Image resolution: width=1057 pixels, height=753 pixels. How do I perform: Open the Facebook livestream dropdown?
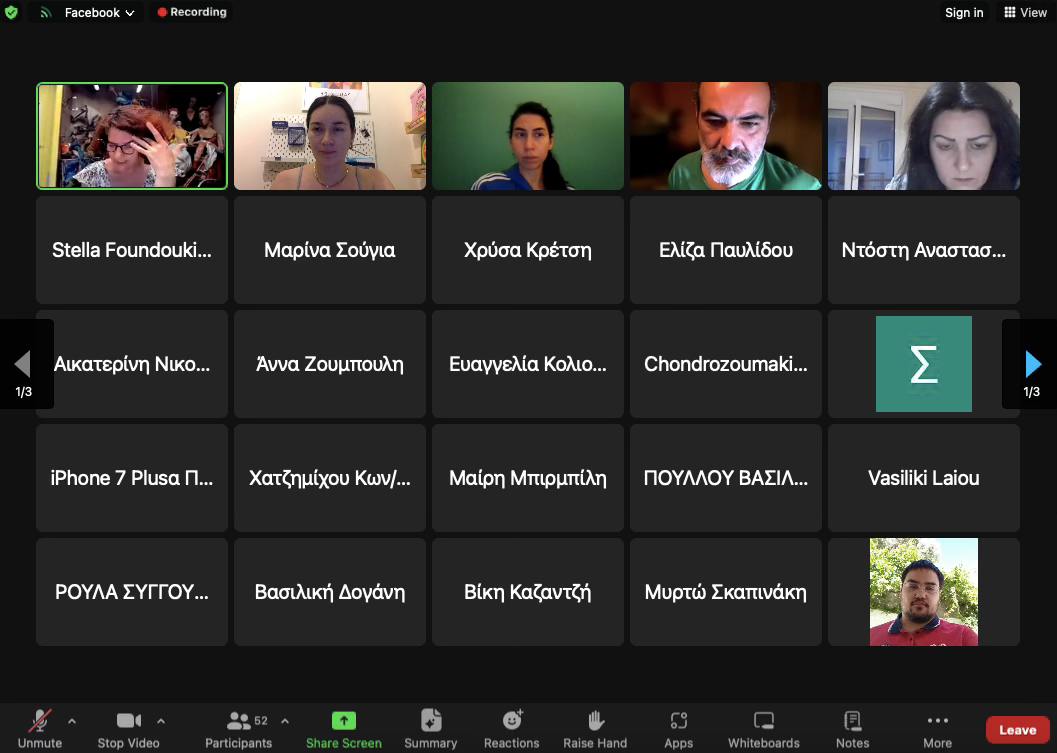click(99, 13)
